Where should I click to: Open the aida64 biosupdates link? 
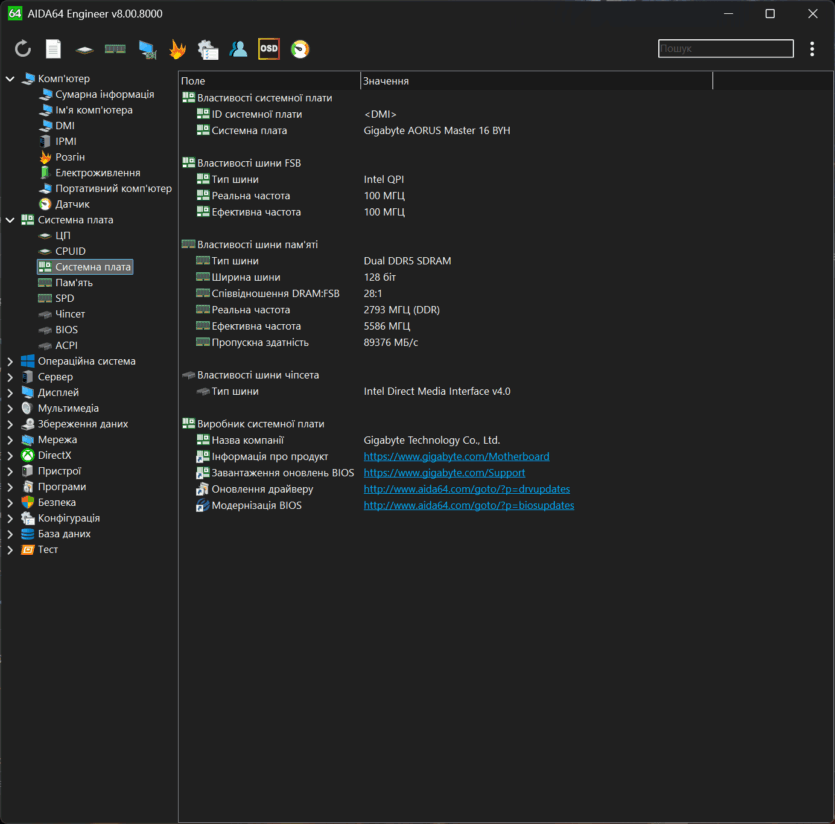point(468,506)
